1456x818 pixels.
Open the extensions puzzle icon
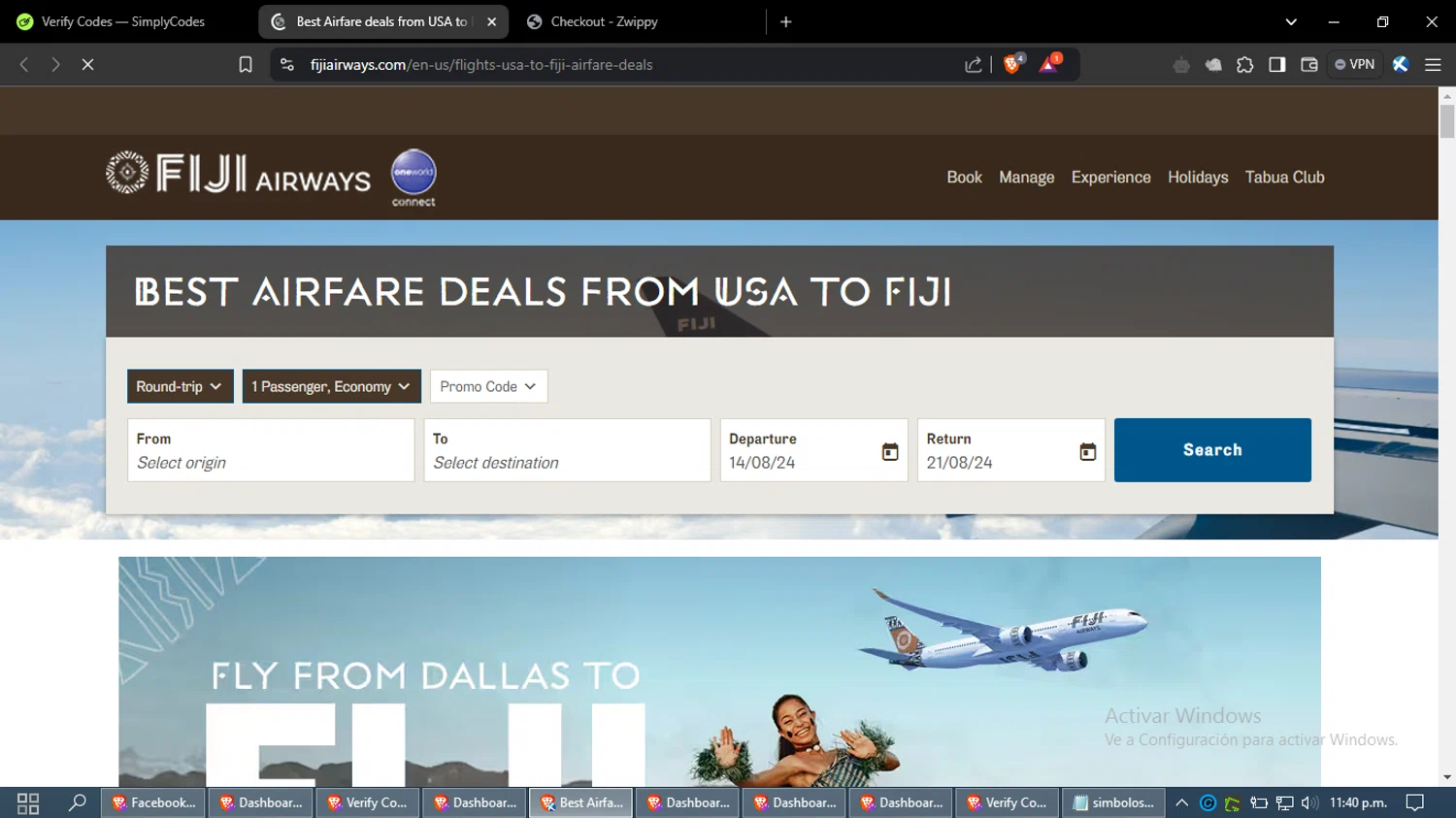click(1245, 64)
